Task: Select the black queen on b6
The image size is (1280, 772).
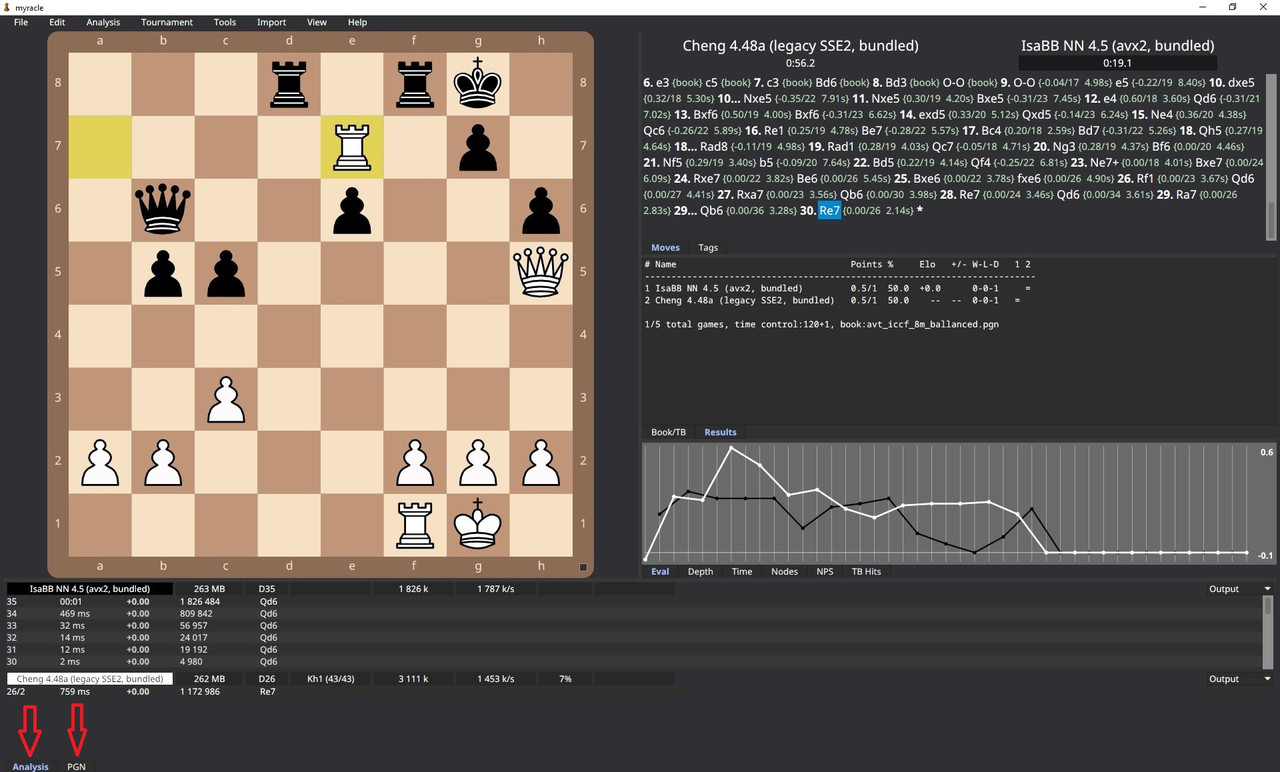Action: coord(163,210)
